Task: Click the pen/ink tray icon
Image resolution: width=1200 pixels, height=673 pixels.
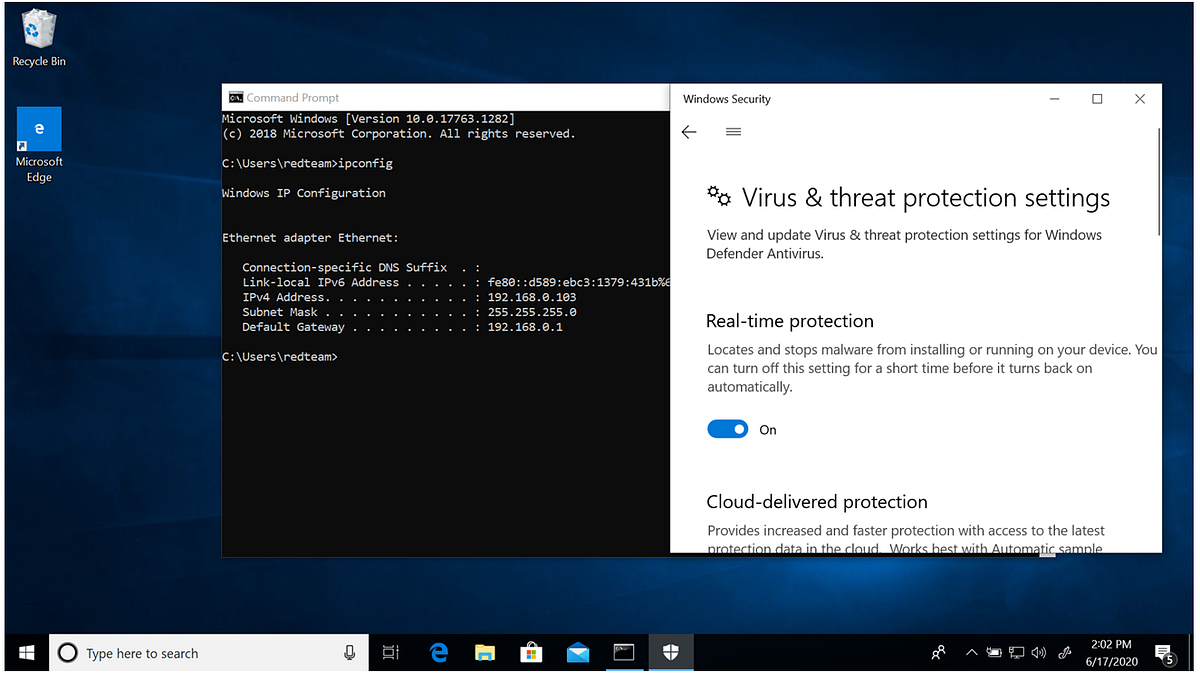Action: (1066, 653)
